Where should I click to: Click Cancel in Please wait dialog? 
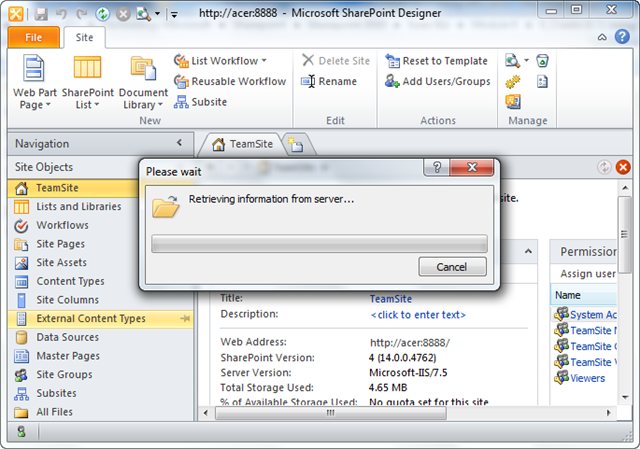[x=452, y=267]
